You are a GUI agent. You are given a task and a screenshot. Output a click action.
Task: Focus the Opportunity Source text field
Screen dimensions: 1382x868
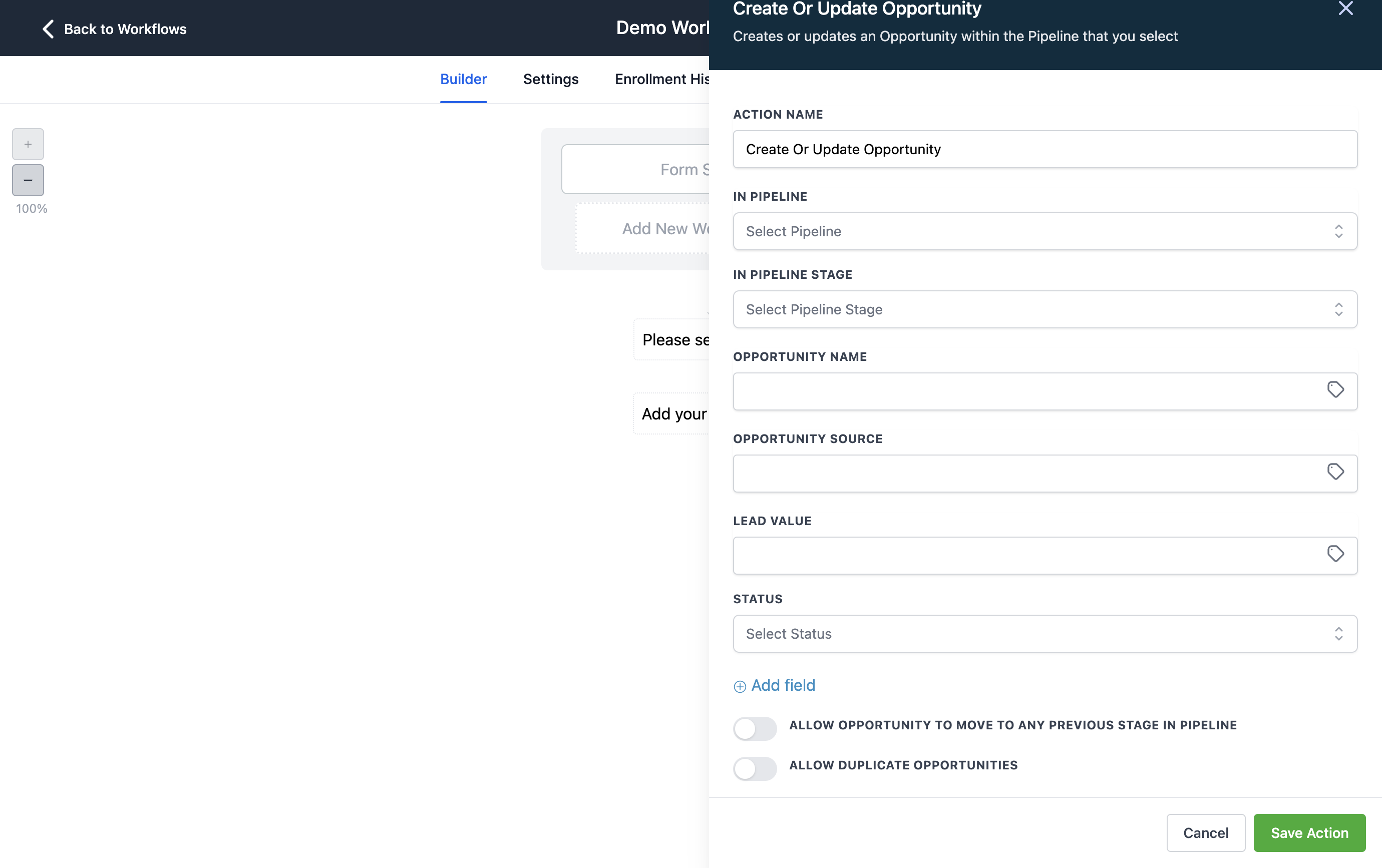1045,474
